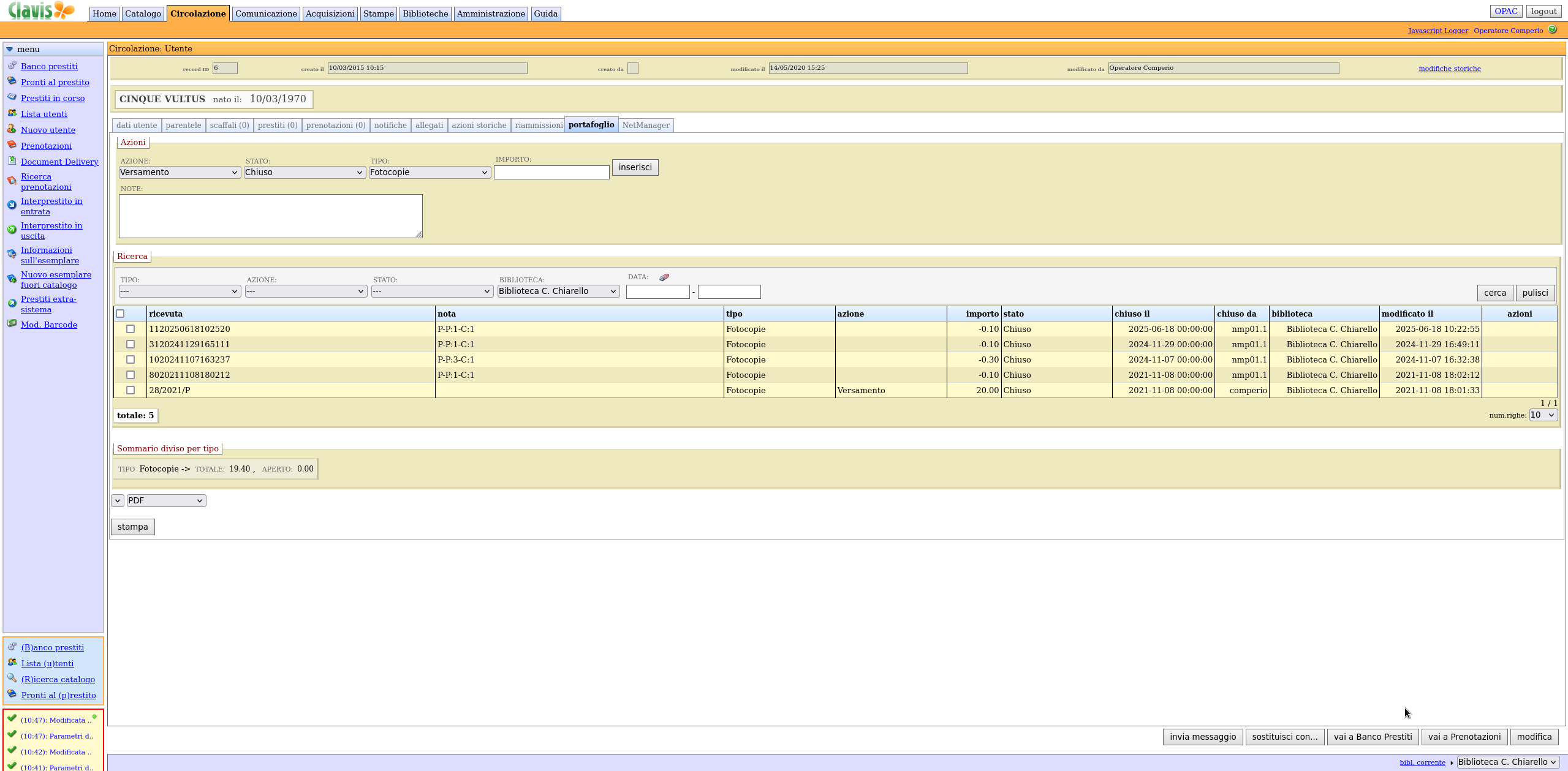Open the Catalogo top menu

pos(143,13)
